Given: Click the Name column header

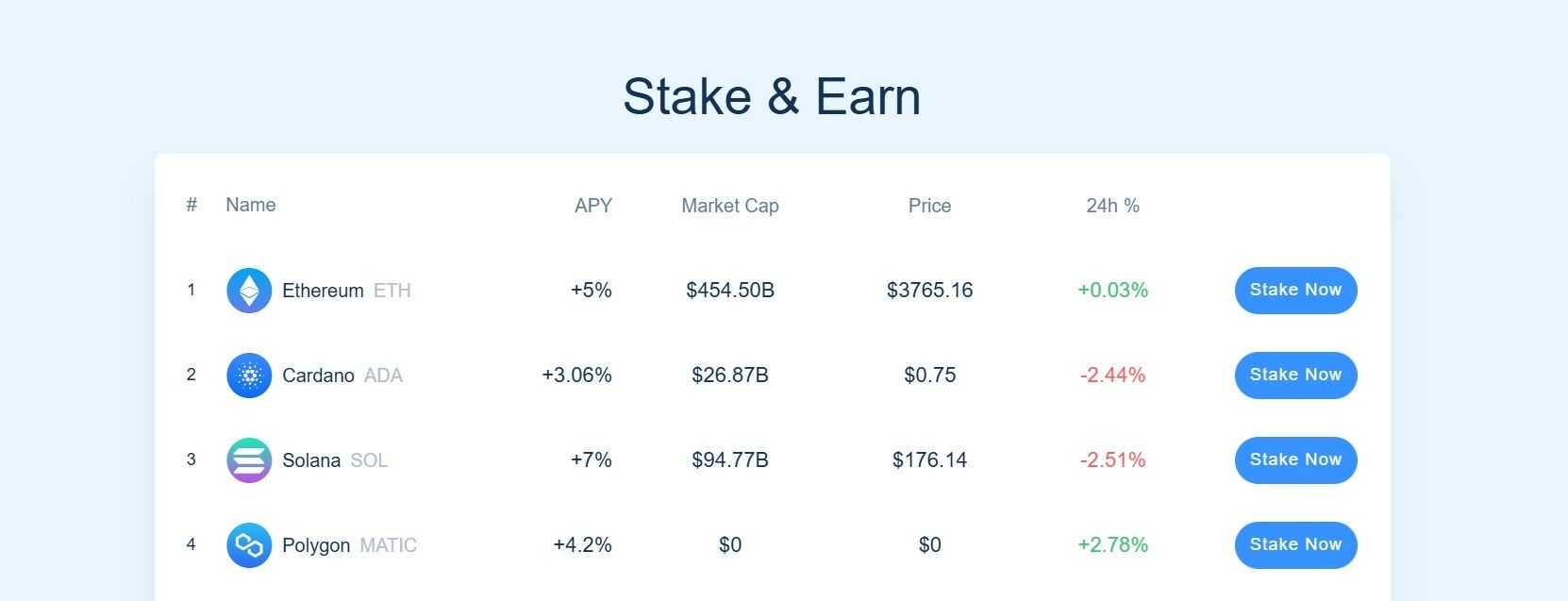Looking at the screenshot, I should [250, 205].
